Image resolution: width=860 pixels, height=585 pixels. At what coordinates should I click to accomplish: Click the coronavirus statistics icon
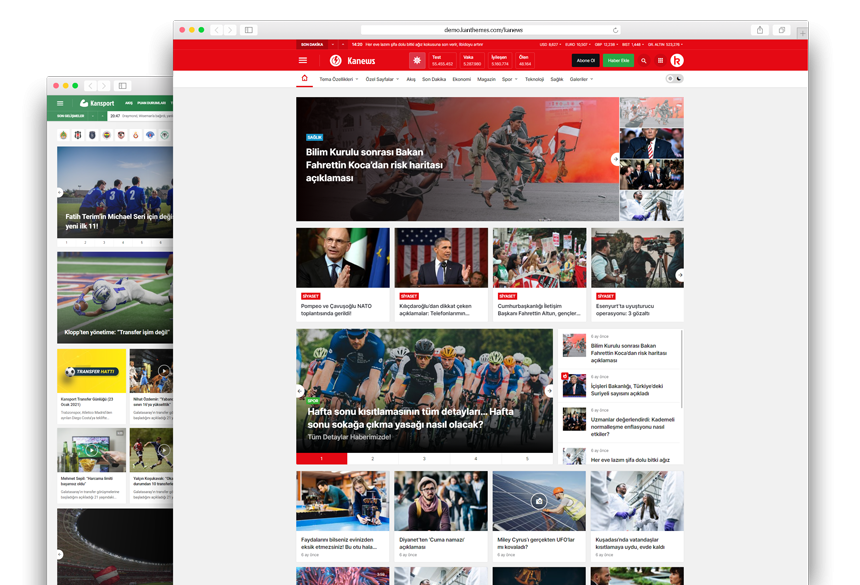416,61
